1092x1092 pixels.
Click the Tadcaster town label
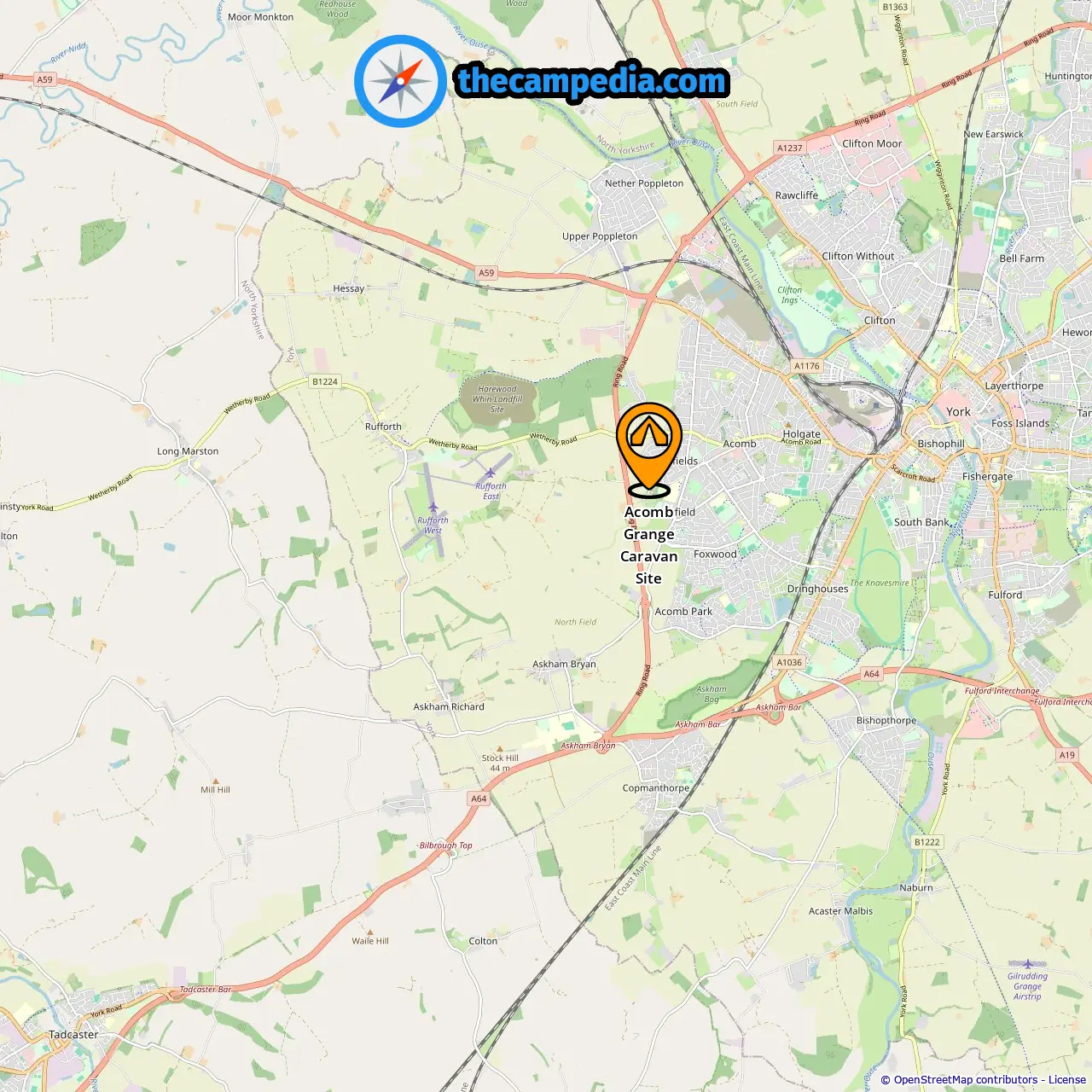tap(73, 1035)
